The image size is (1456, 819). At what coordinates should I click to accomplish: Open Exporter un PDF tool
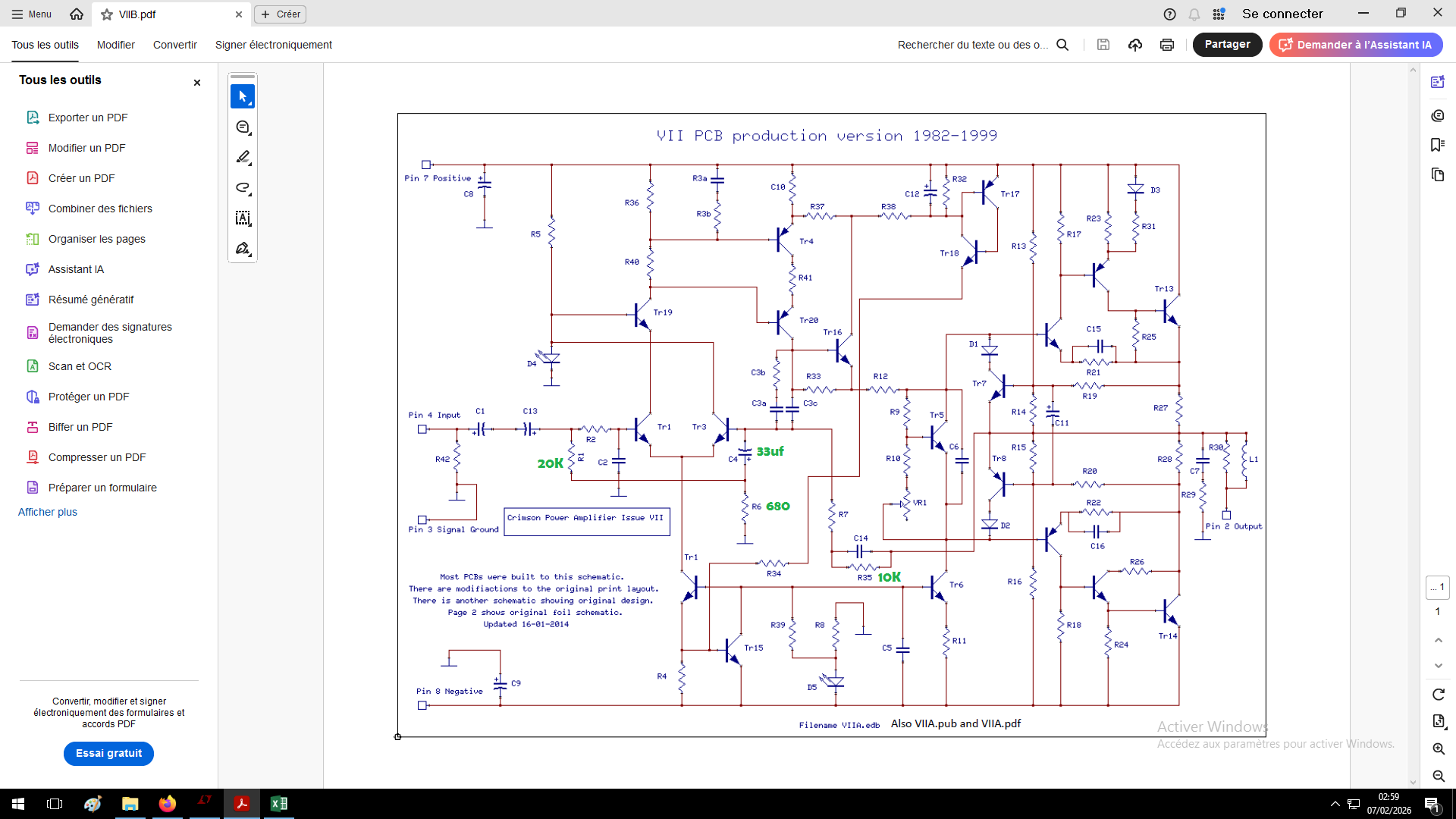coord(88,118)
